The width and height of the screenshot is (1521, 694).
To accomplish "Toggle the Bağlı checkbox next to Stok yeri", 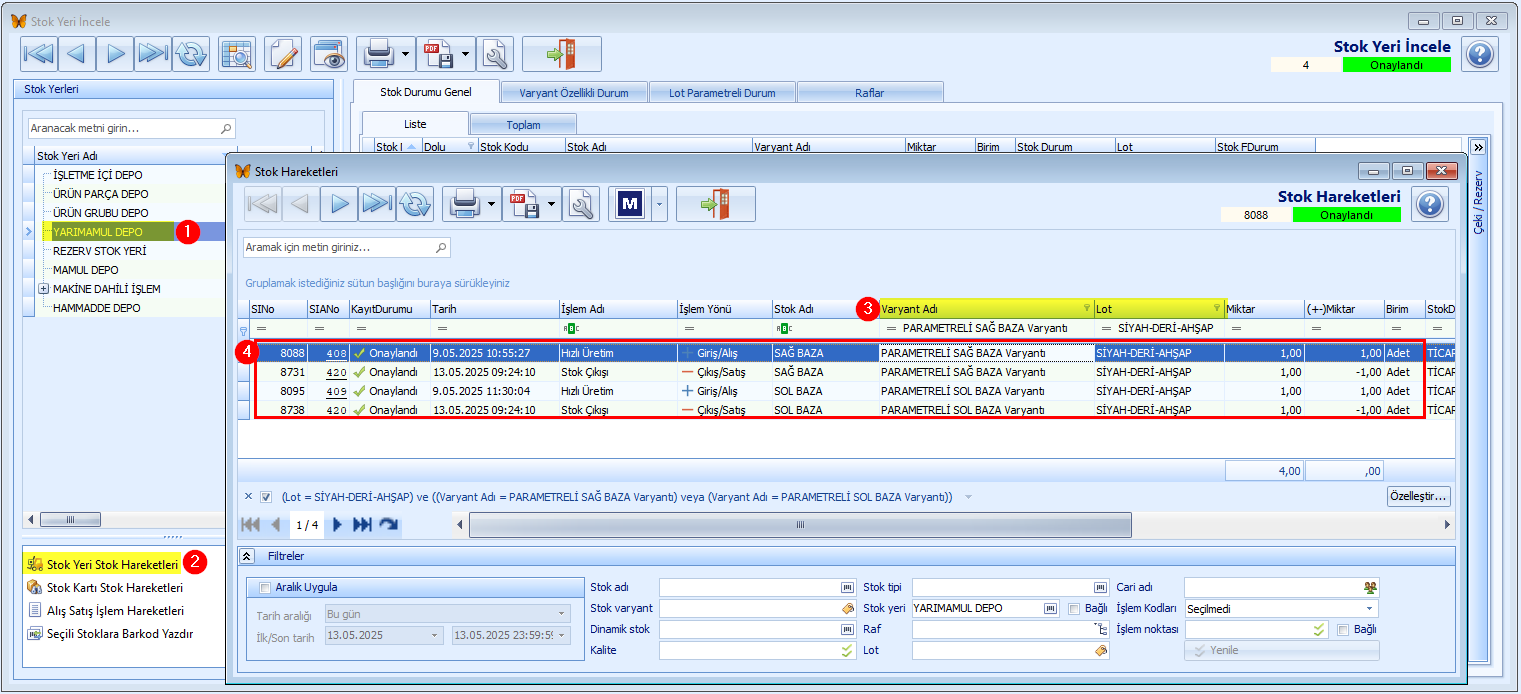I will (1073, 608).
